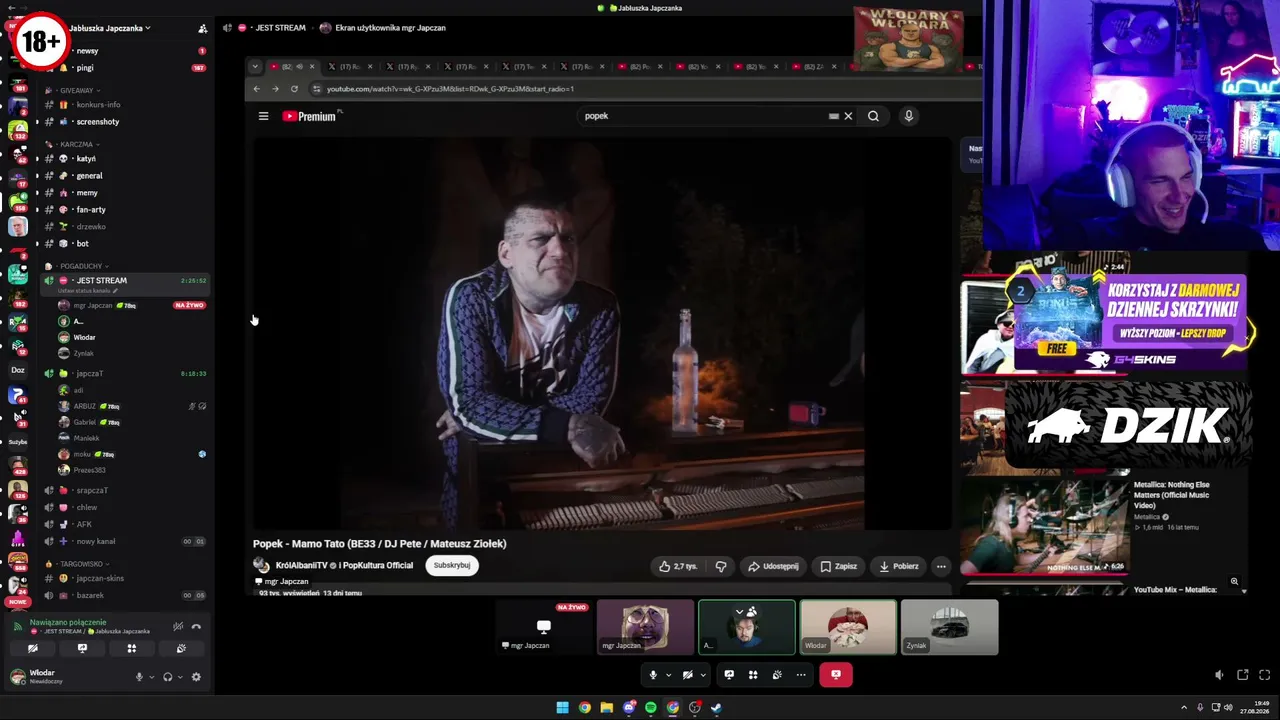Screen dimensions: 1280x720
Task: Open the screenshoty channel
Action: coord(125,122)
